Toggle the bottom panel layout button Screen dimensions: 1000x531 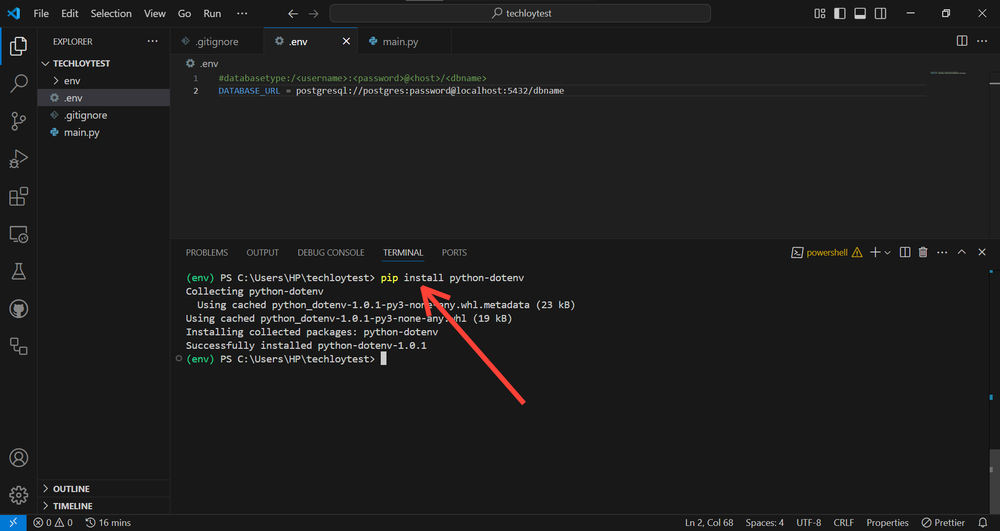point(858,14)
